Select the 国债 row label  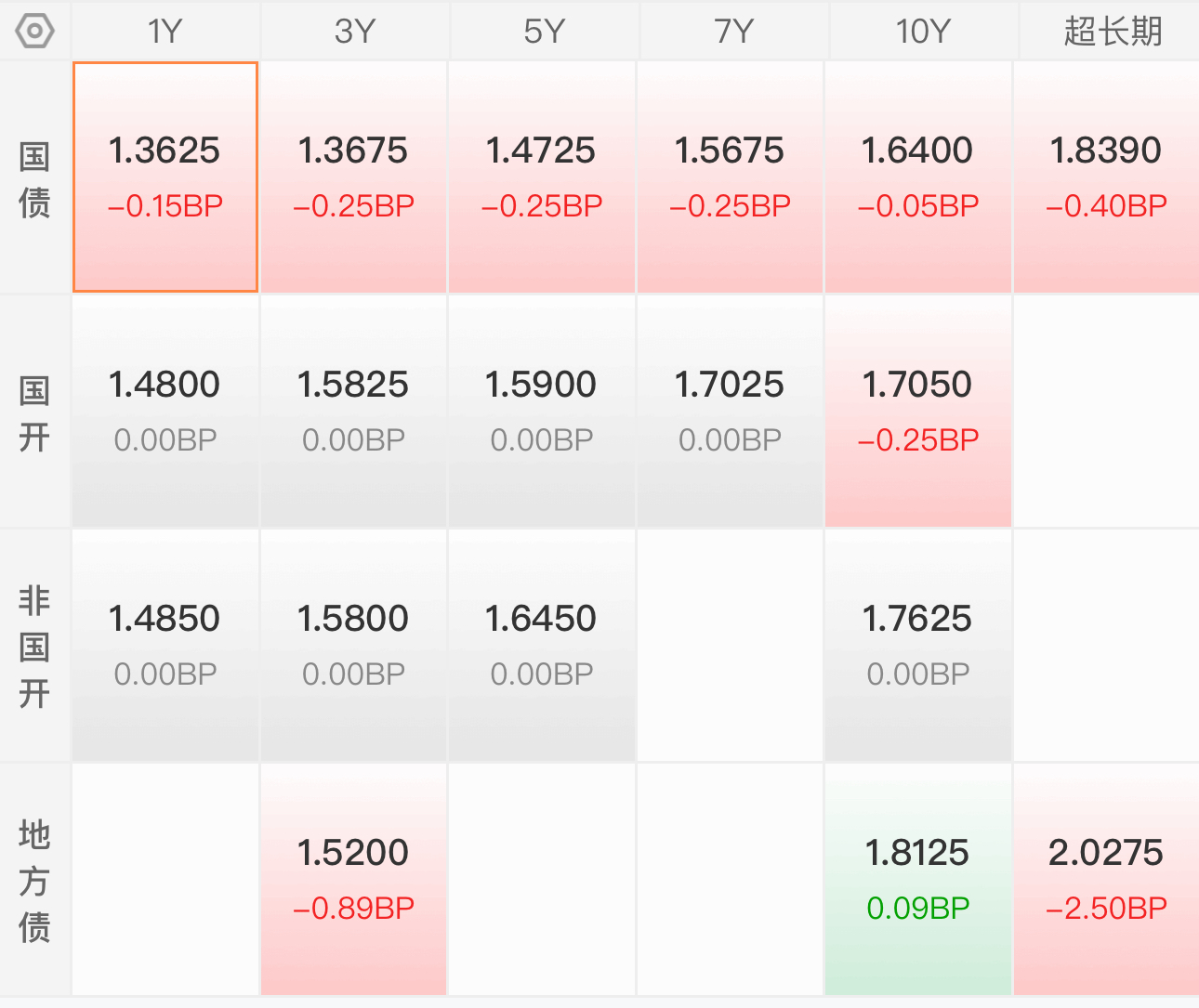pyautogui.click(x=34, y=178)
